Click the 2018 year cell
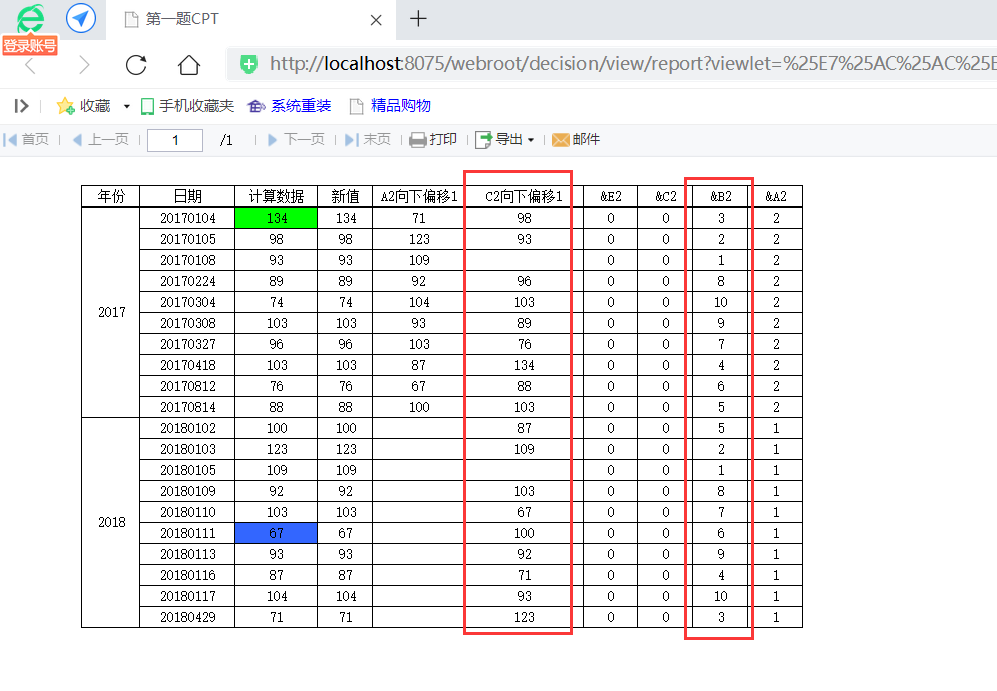This screenshot has height=691, width=997. (x=111, y=523)
